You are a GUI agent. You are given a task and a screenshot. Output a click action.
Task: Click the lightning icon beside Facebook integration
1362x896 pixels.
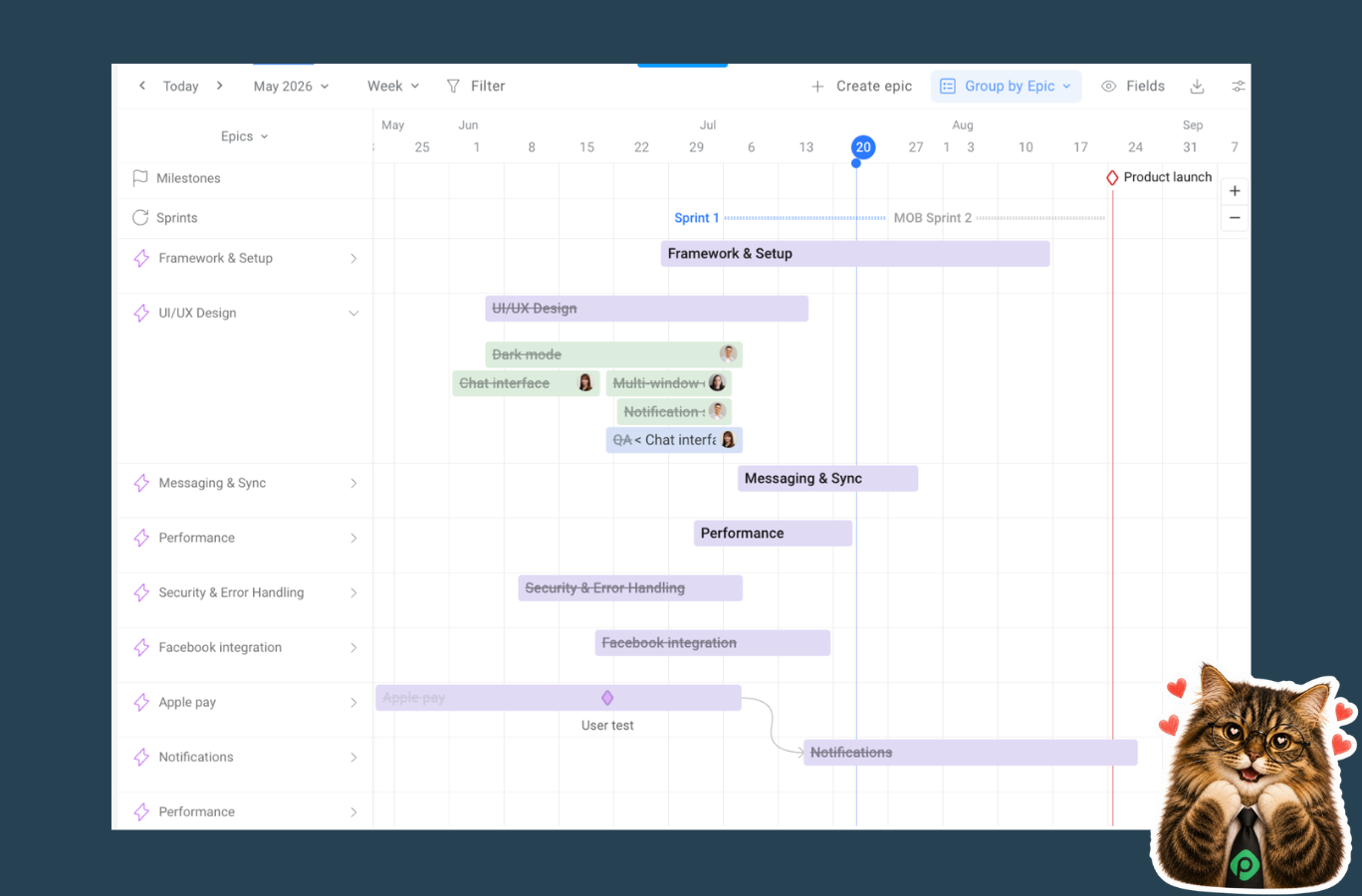(141, 647)
